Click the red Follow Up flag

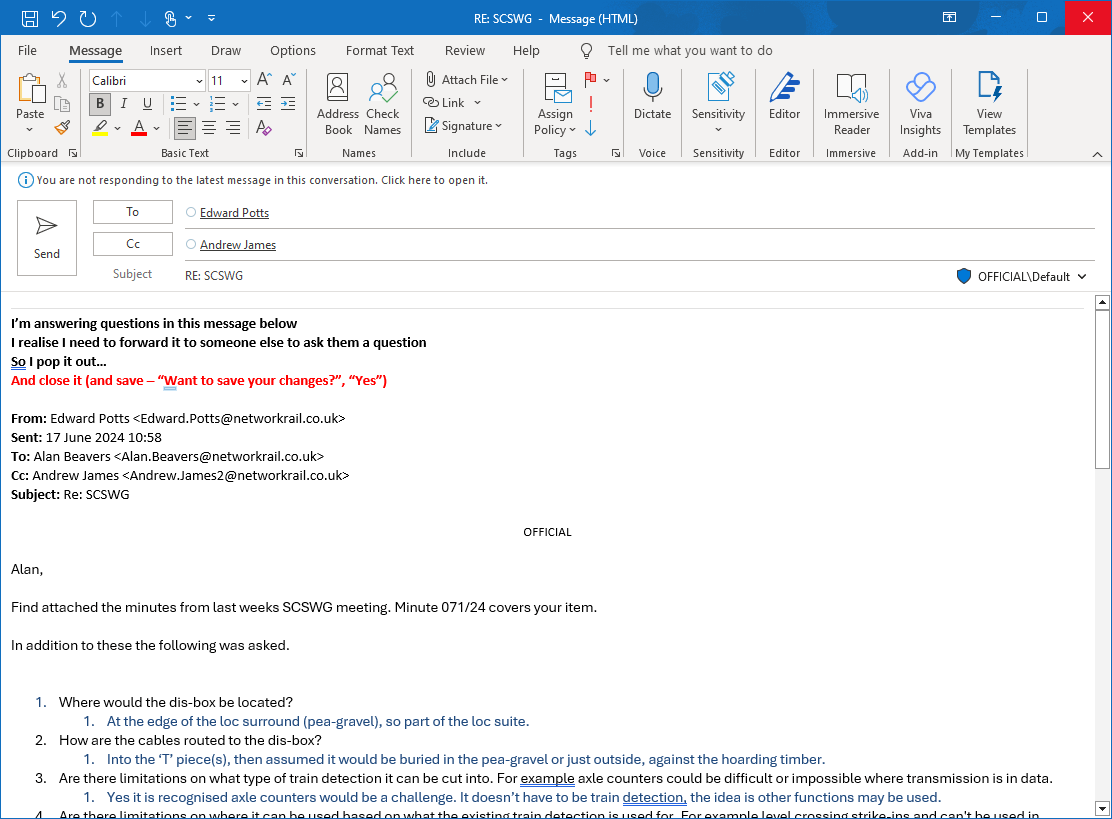(590, 79)
